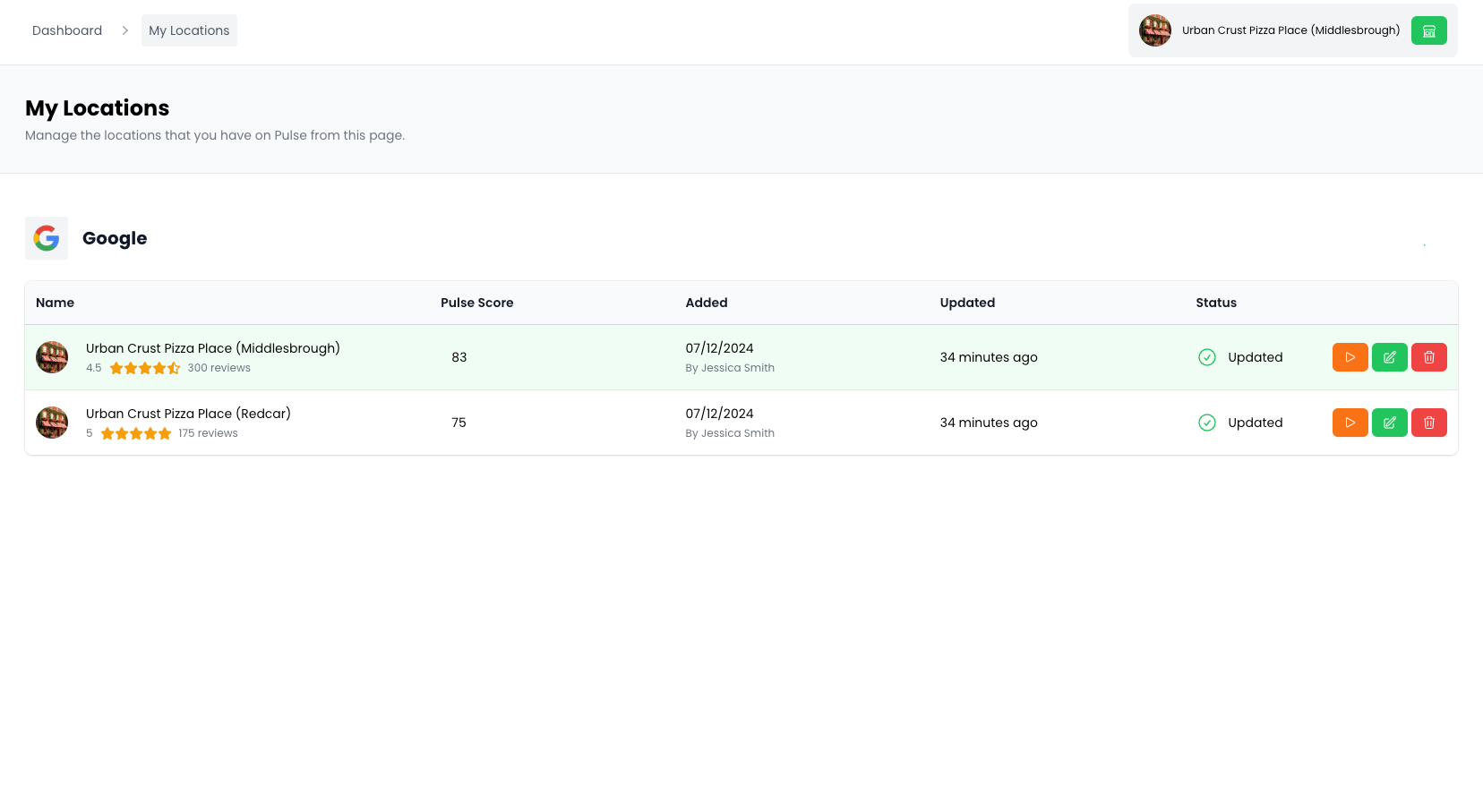Image resolution: width=1483 pixels, height=812 pixels.
Task: Click the green edit icon for Middlesbrough location
Action: coord(1389,357)
